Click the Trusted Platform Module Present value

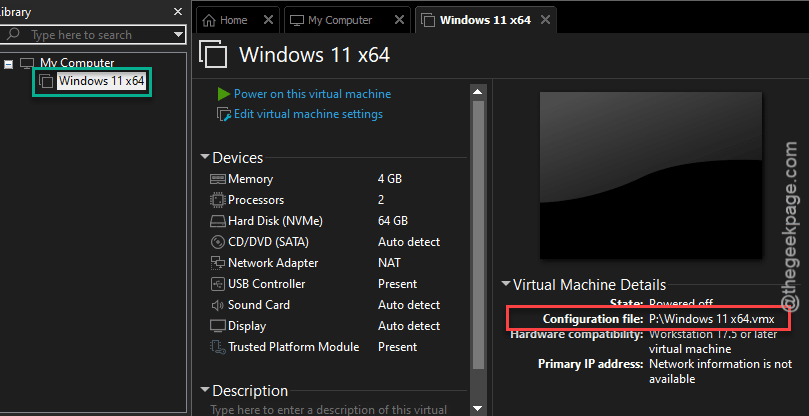point(397,347)
